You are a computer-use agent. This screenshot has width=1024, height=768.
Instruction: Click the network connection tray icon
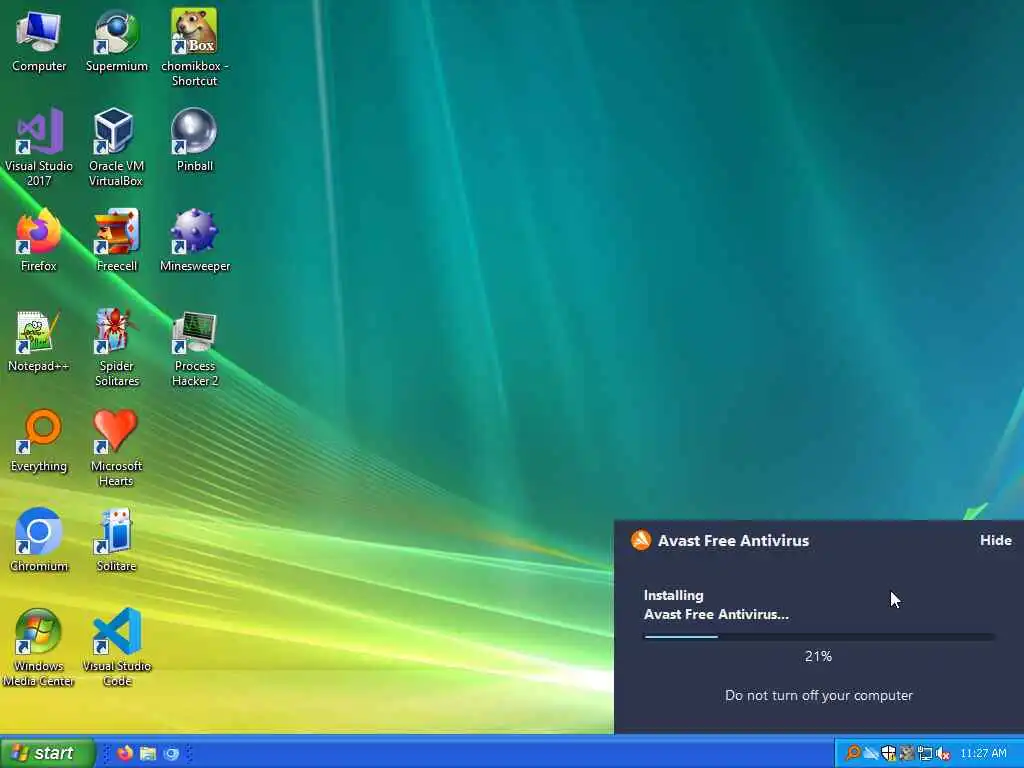pos(925,753)
